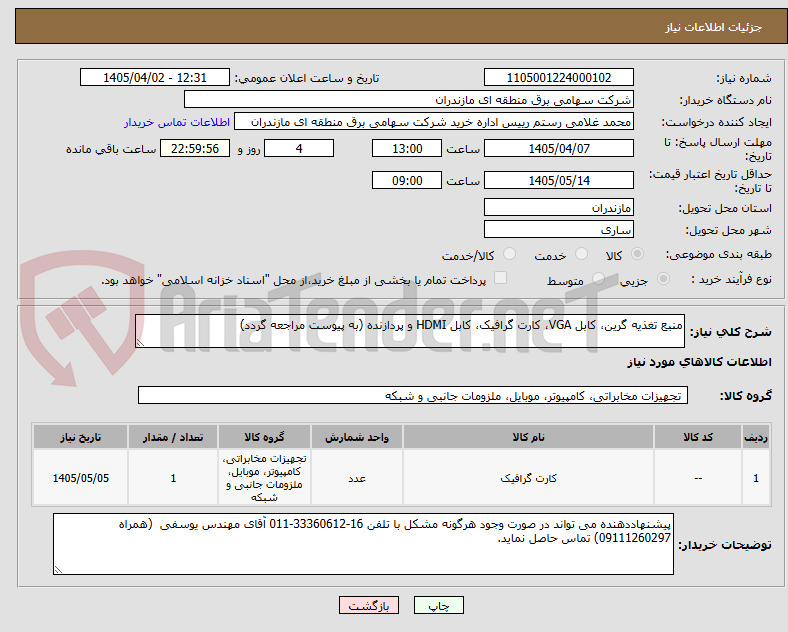Click the نام کالا column header

point(528,437)
